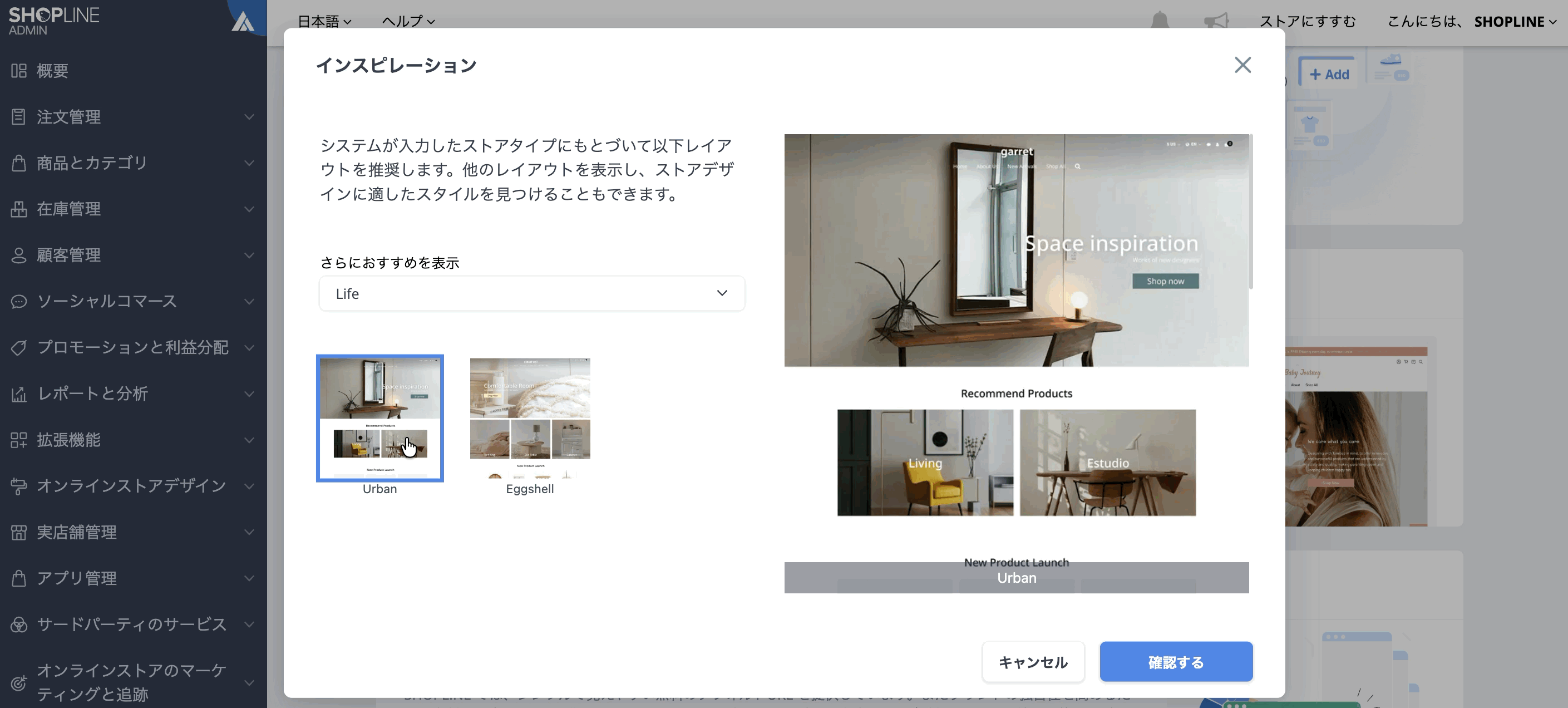Click the ソーシャルコマース chat bubble icon
The image size is (1568, 708).
19,301
